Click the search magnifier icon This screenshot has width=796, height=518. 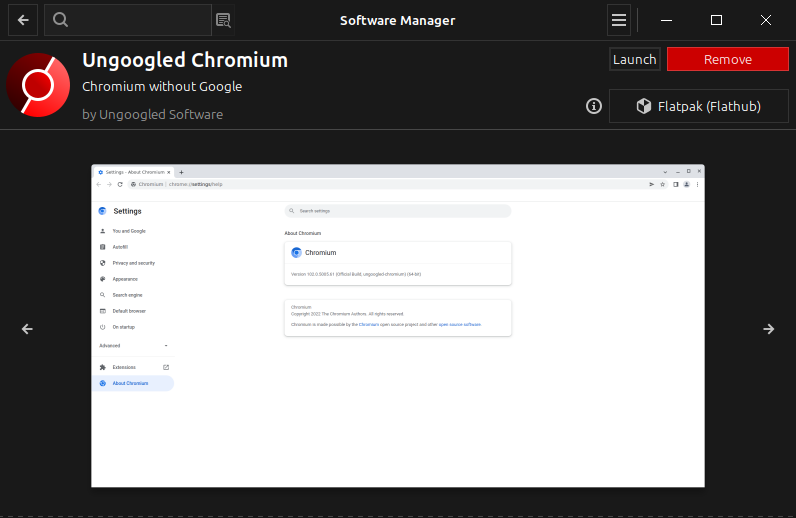[60, 20]
